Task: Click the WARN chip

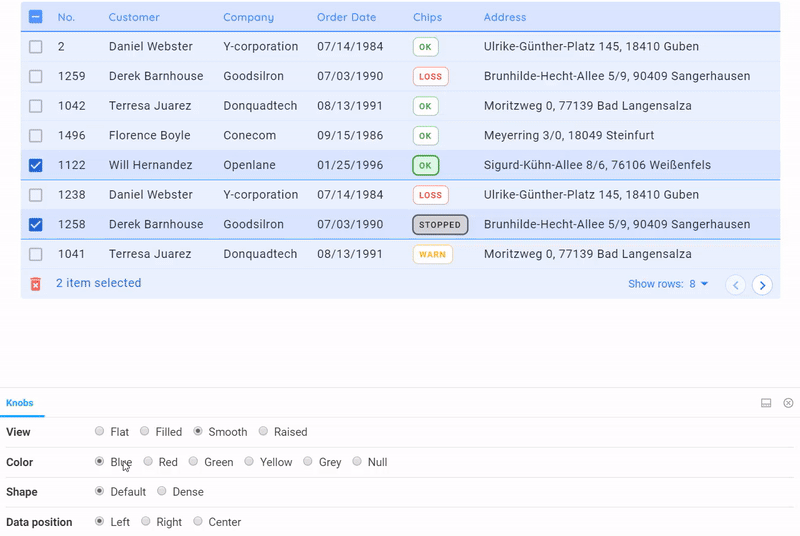Action: tap(433, 254)
